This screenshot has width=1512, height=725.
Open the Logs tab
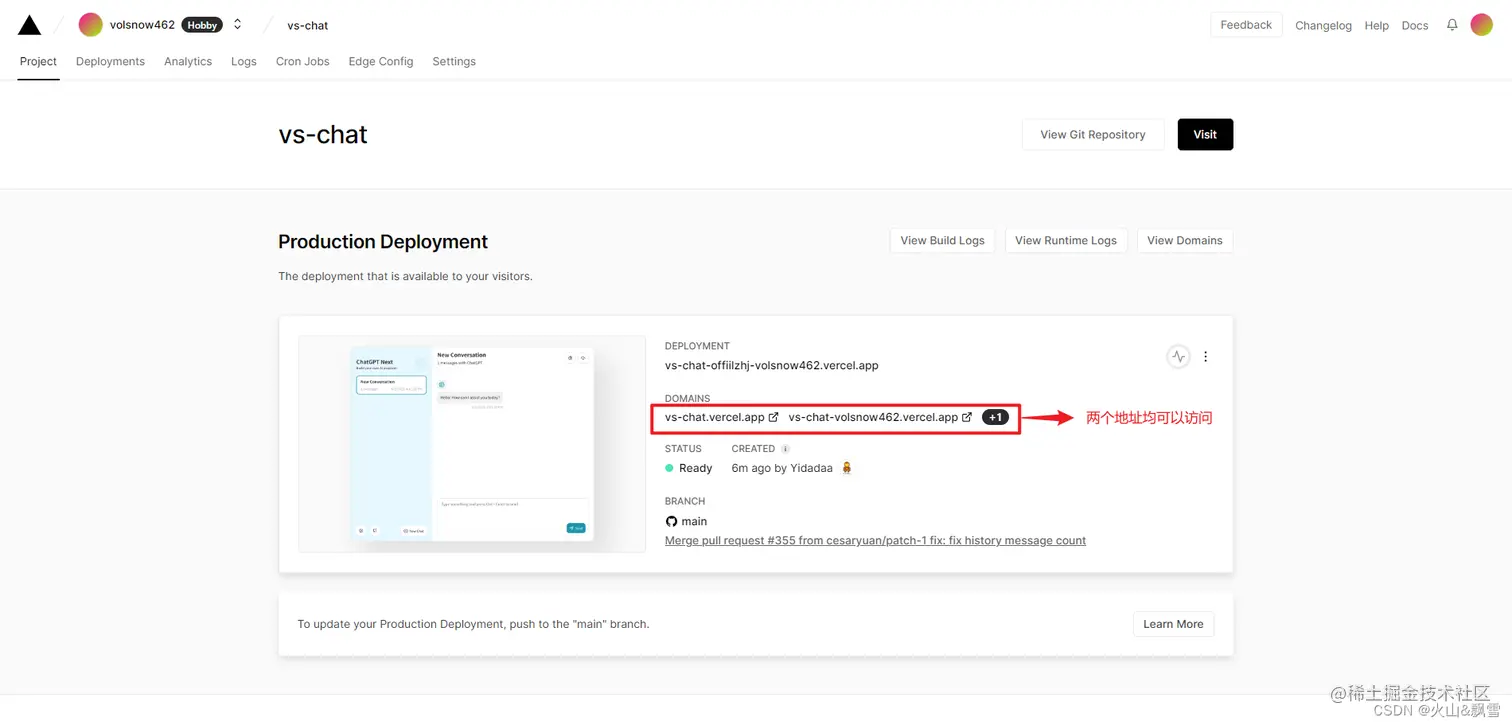pos(244,61)
